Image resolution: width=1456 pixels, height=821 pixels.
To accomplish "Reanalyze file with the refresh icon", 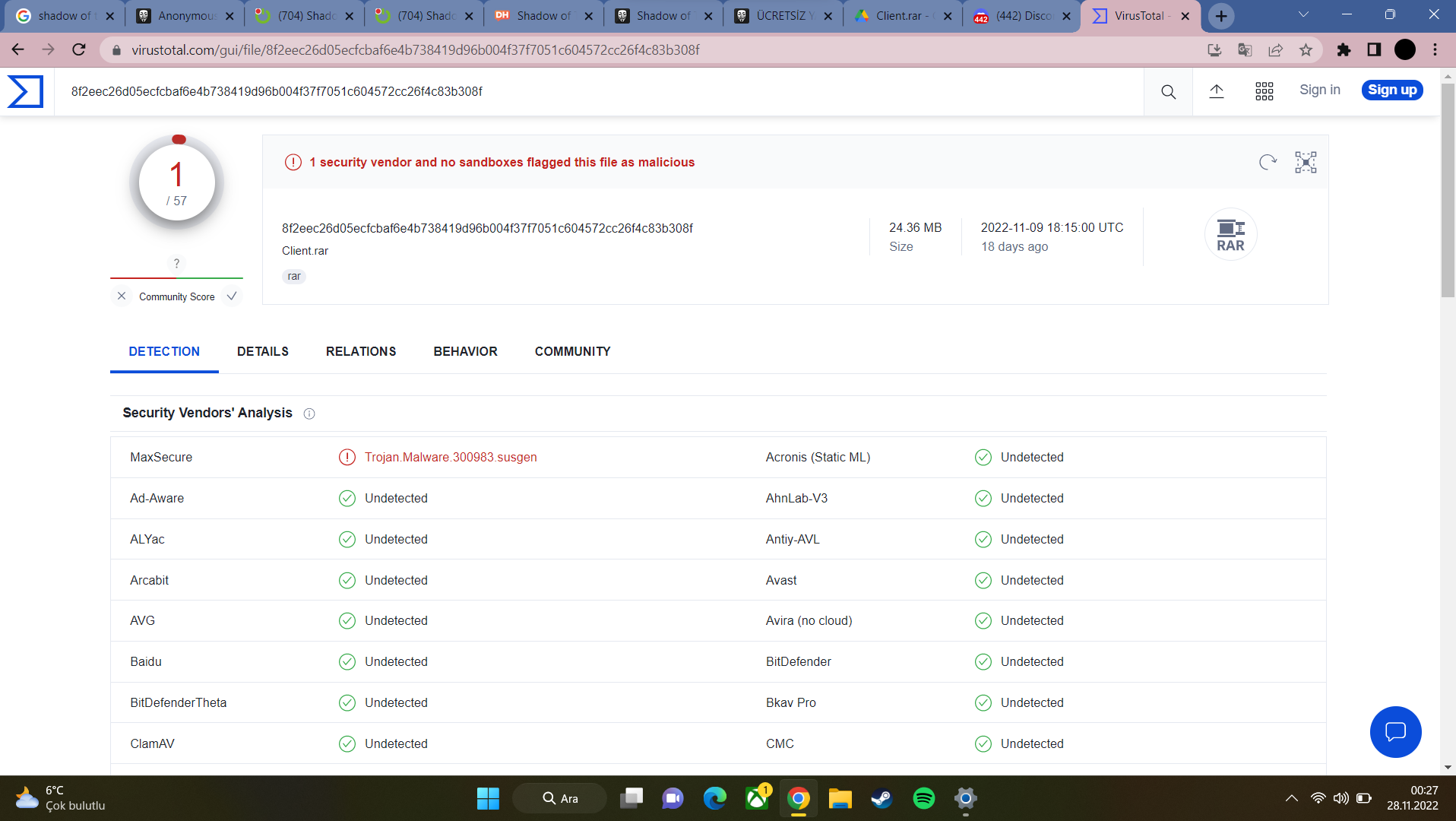I will pos(1268,162).
